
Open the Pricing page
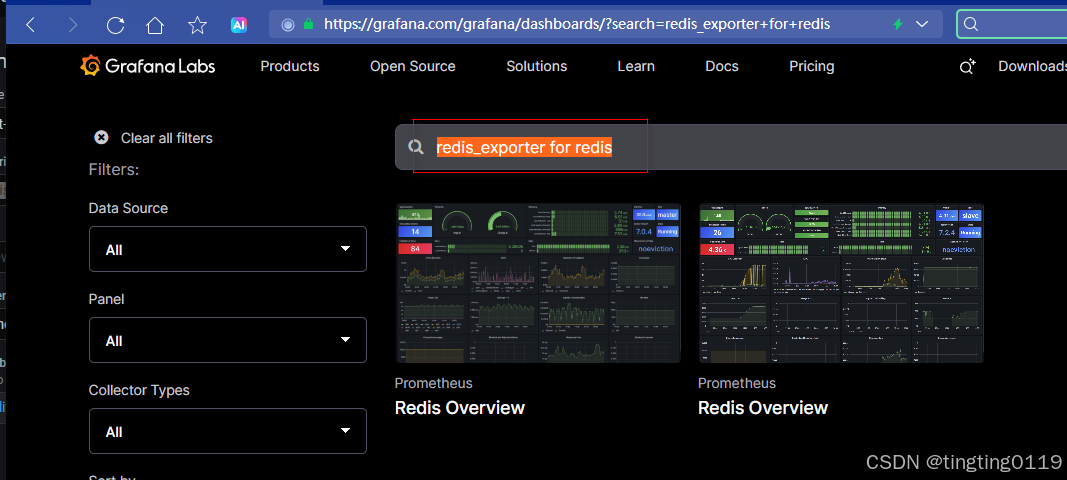pos(811,66)
